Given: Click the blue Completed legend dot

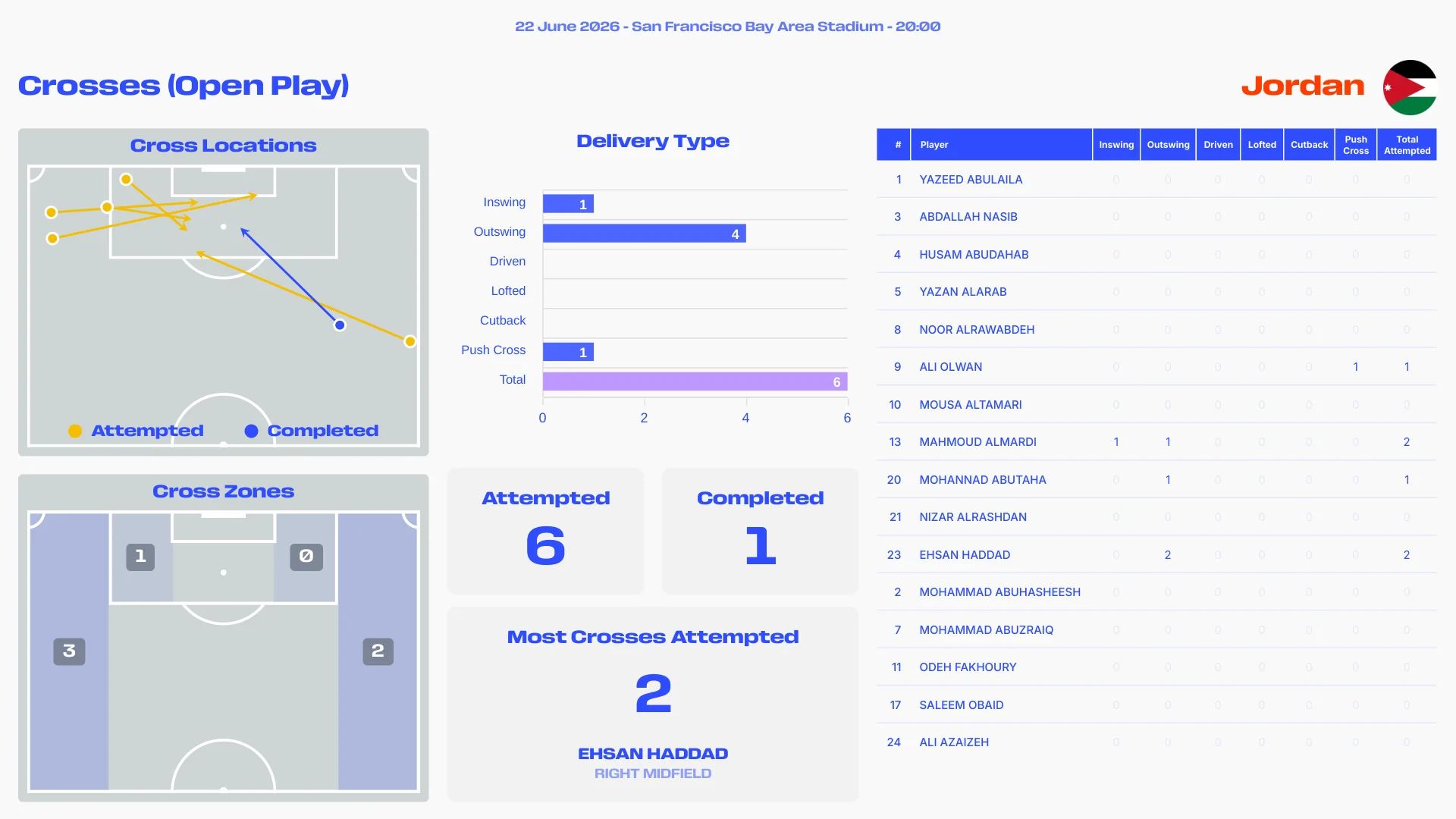Looking at the screenshot, I should [251, 431].
